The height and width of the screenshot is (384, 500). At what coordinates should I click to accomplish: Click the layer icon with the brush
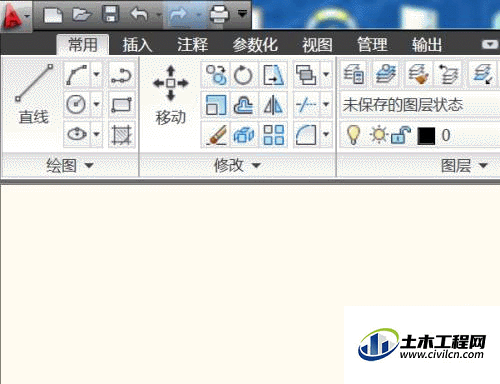coord(418,74)
